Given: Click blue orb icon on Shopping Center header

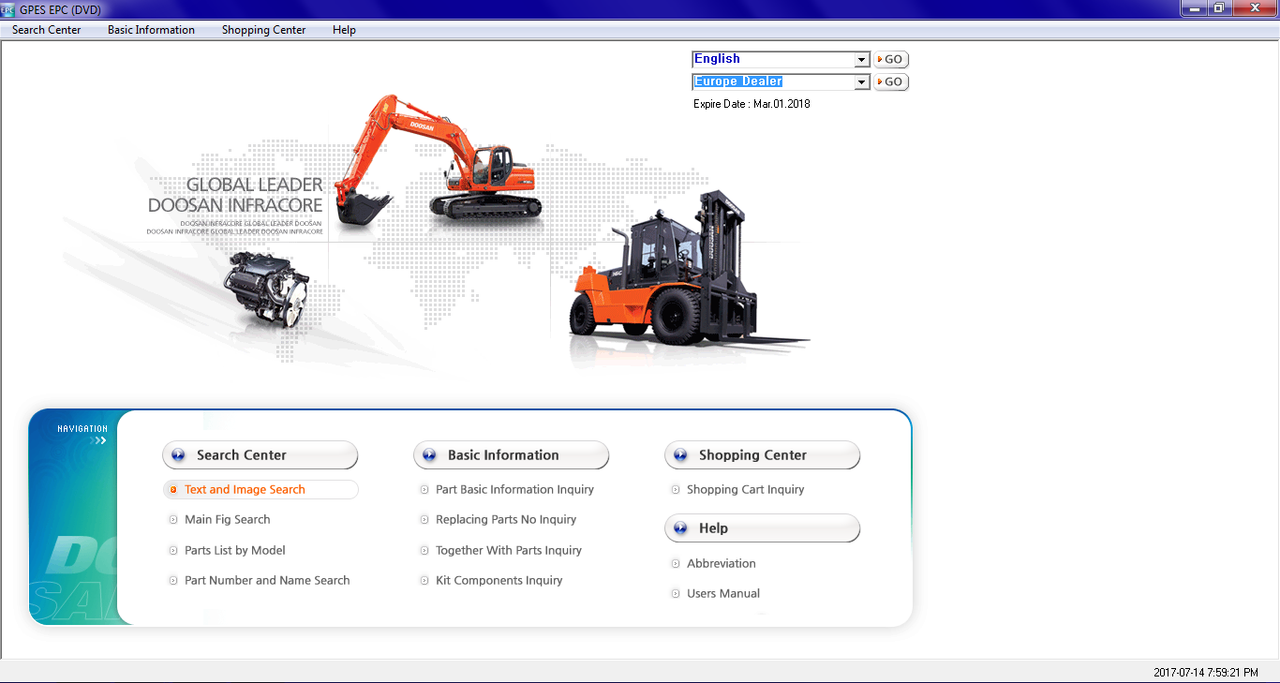Looking at the screenshot, I should pyautogui.click(x=681, y=455).
